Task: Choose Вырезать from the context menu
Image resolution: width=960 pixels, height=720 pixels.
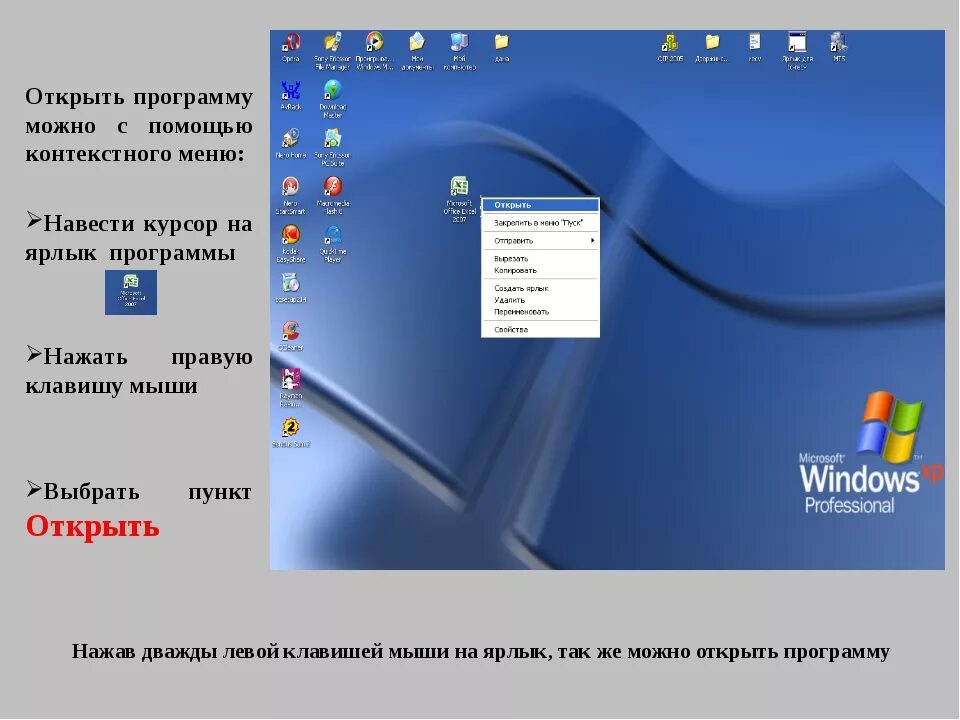Action: point(540,258)
